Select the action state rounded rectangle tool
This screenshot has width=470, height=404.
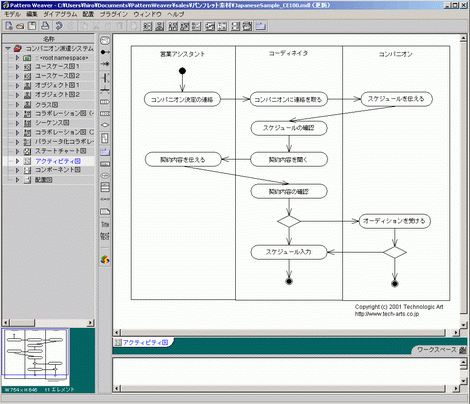point(105,41)
